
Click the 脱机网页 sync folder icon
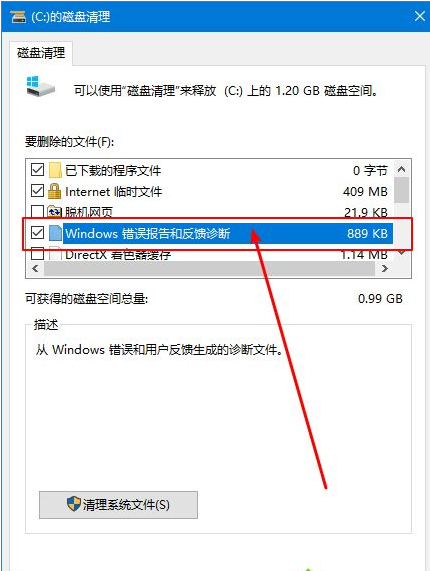(x=55, y=211)
